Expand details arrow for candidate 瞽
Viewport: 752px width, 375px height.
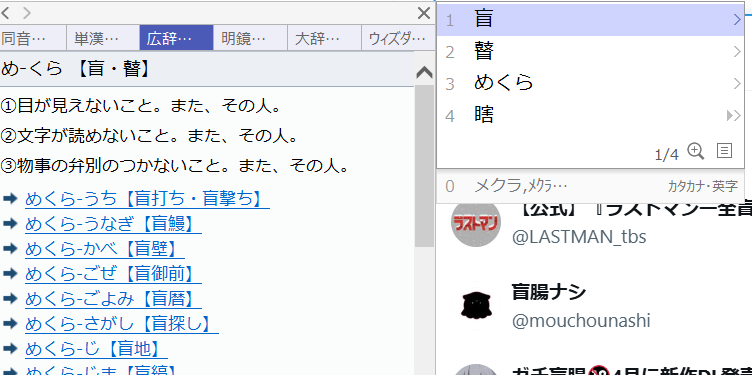[x=737, y=51]
